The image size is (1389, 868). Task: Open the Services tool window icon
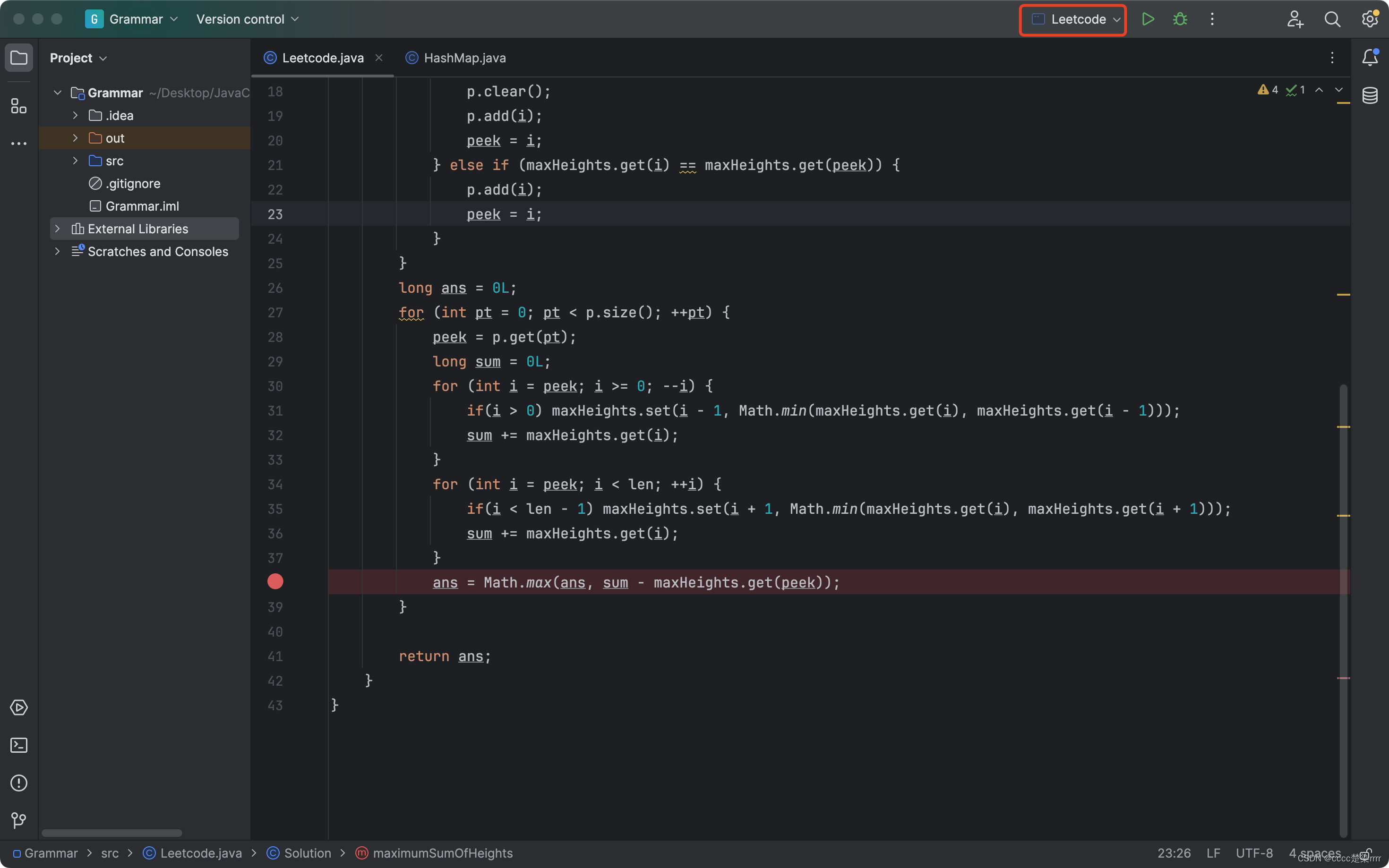pyautogui.click(x=19, y=707)
